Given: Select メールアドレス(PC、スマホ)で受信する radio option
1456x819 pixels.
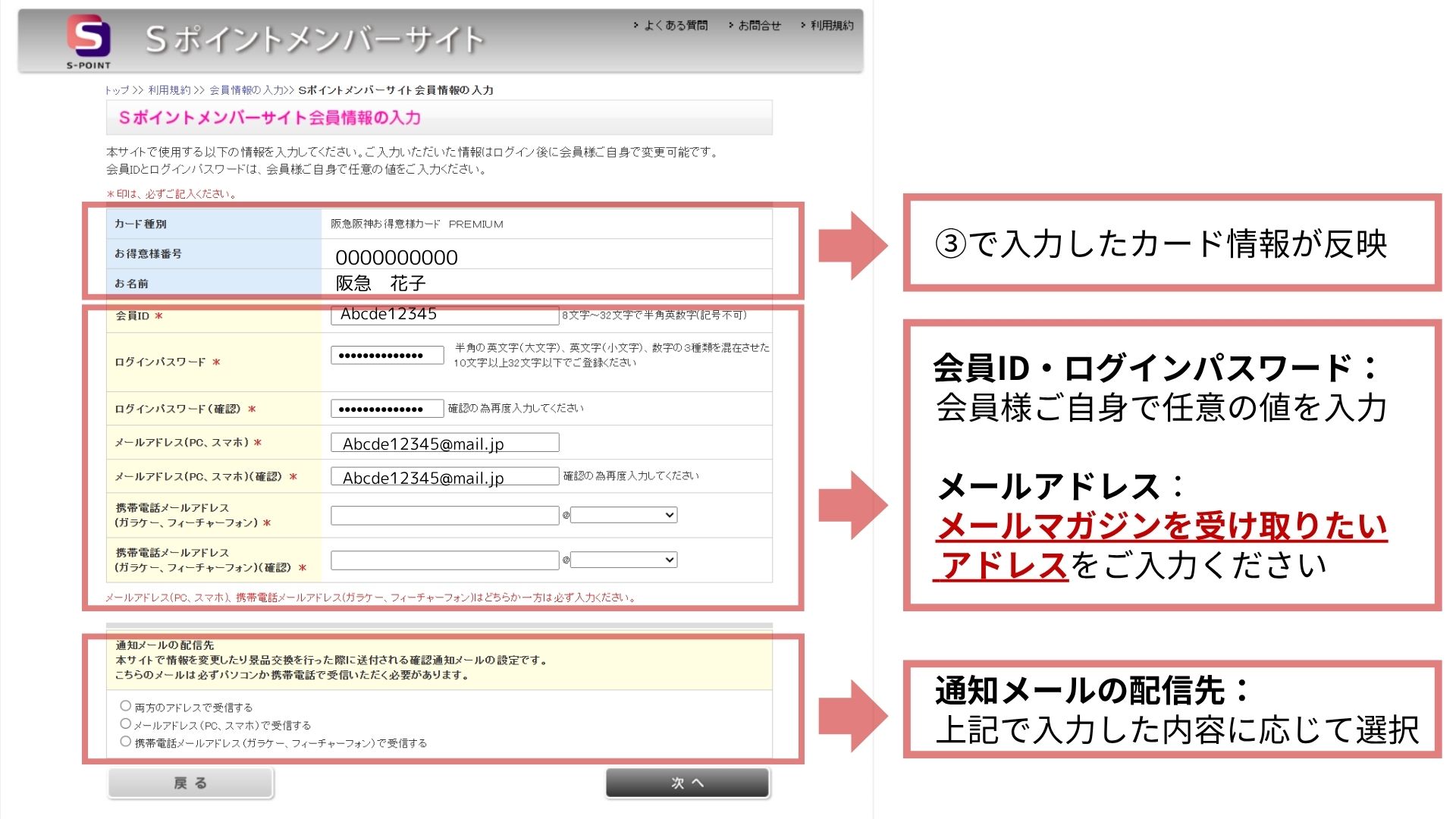Looking at the screenshot, I should (x=126, y=724).
